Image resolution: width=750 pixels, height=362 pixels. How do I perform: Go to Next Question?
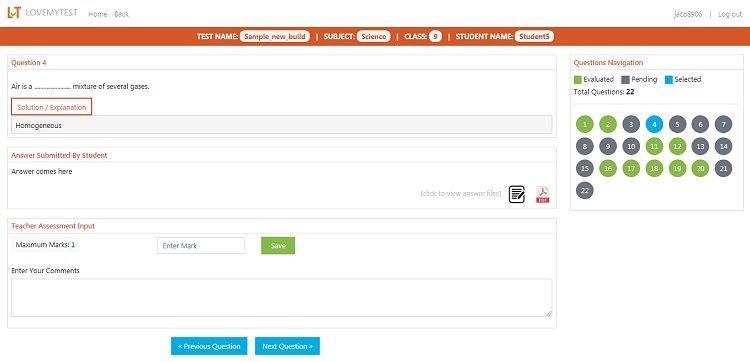coord(287,346)
